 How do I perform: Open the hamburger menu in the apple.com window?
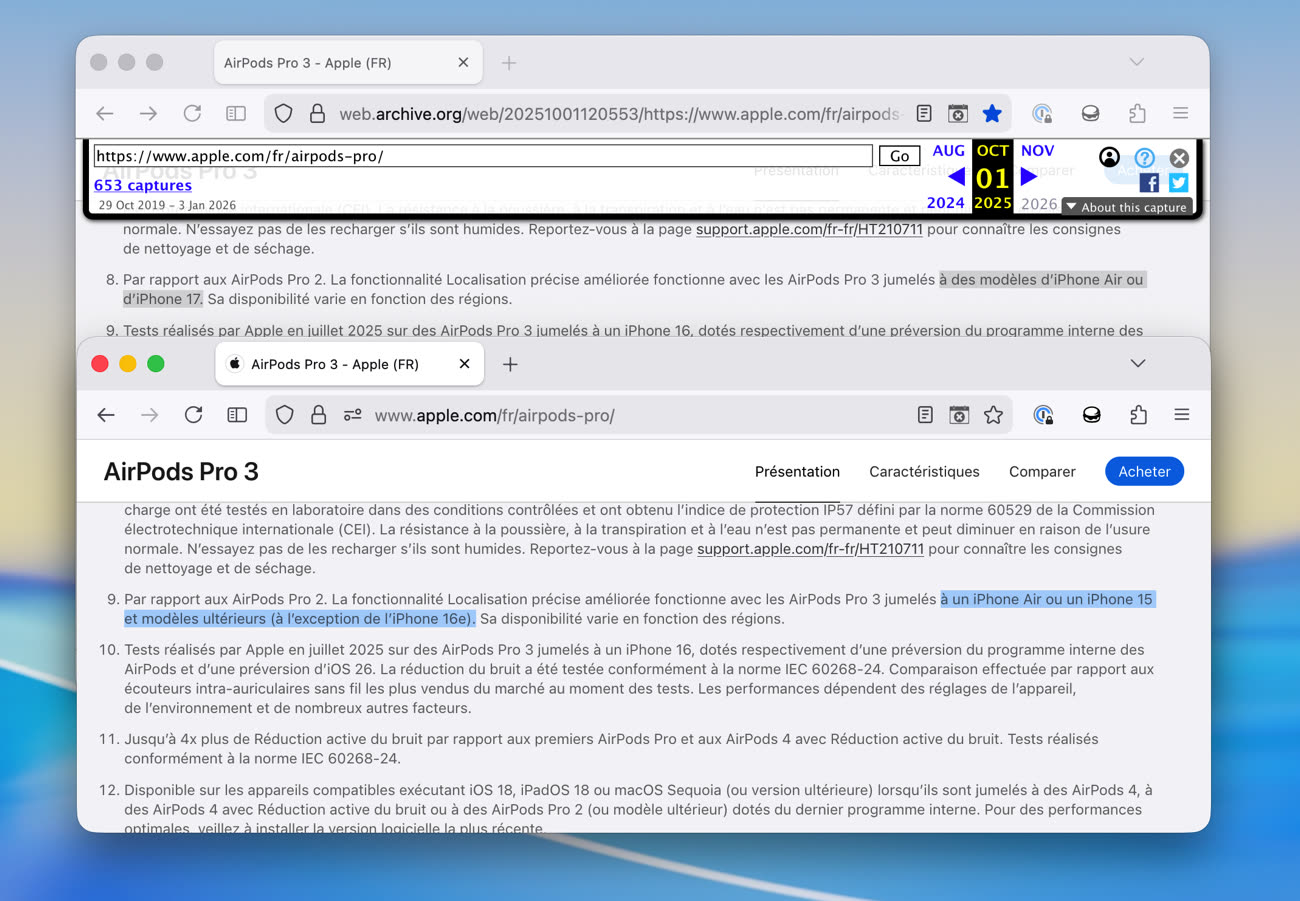point(1182,415)
